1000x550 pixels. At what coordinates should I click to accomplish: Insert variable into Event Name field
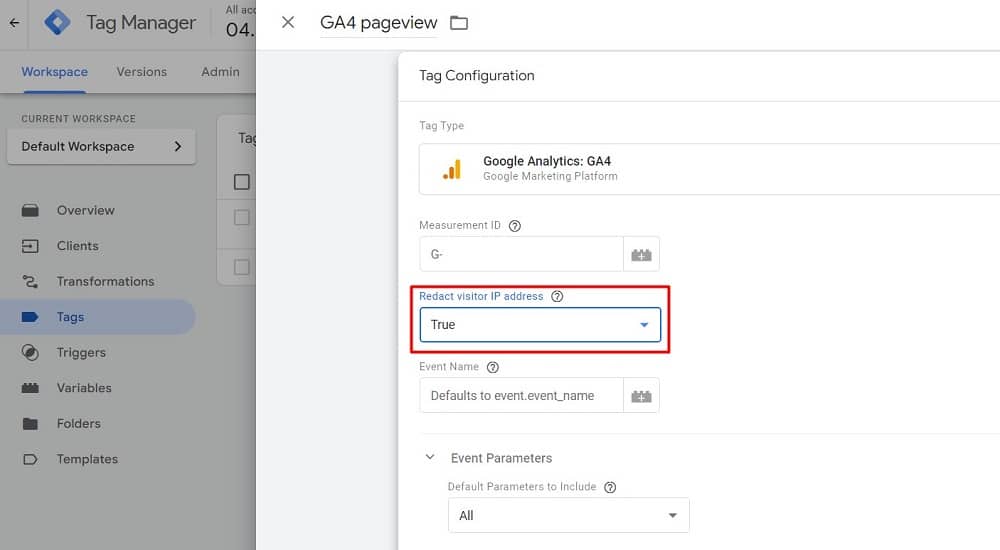pos(642,396)
